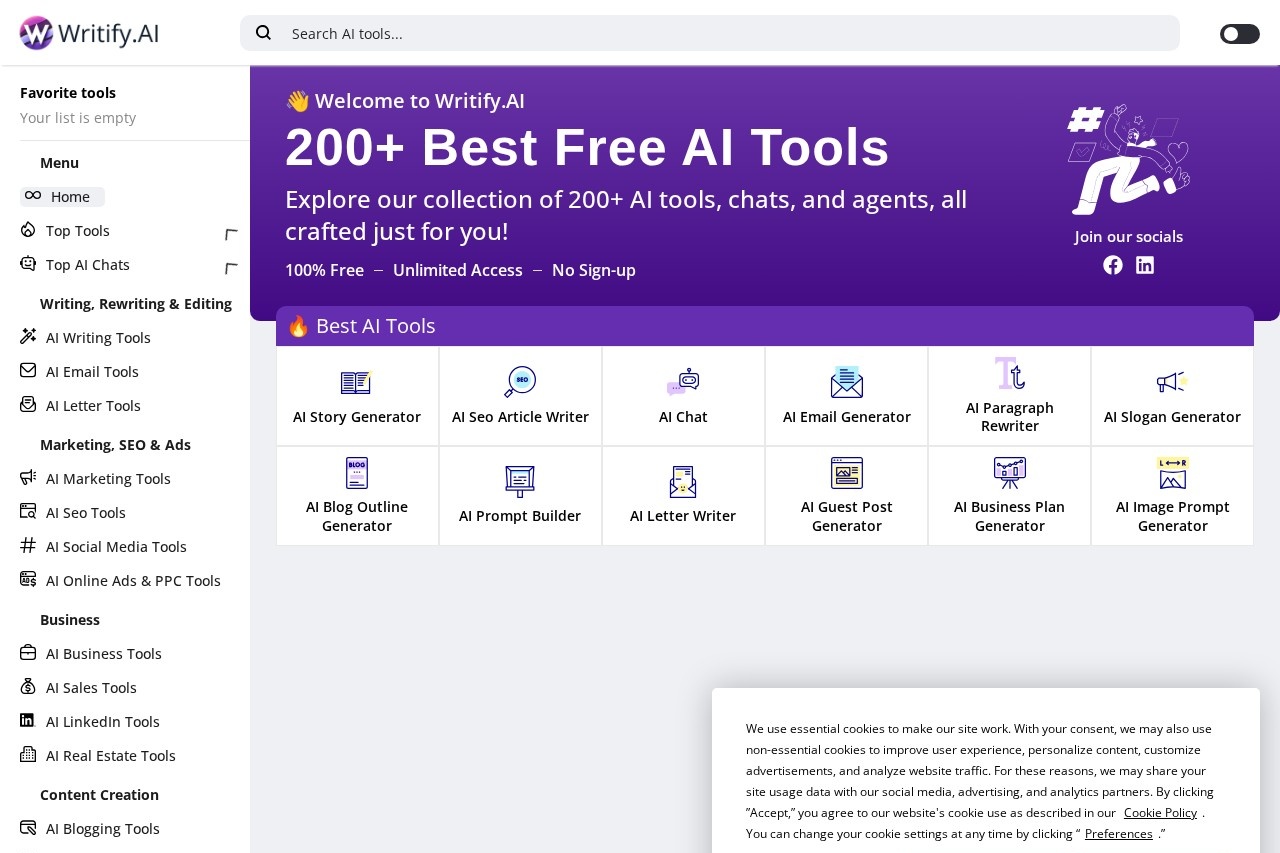The width and height of the screenshot is (1280, 853).
Task: Open the AI Prompt Builder tool
Action: 520,496
